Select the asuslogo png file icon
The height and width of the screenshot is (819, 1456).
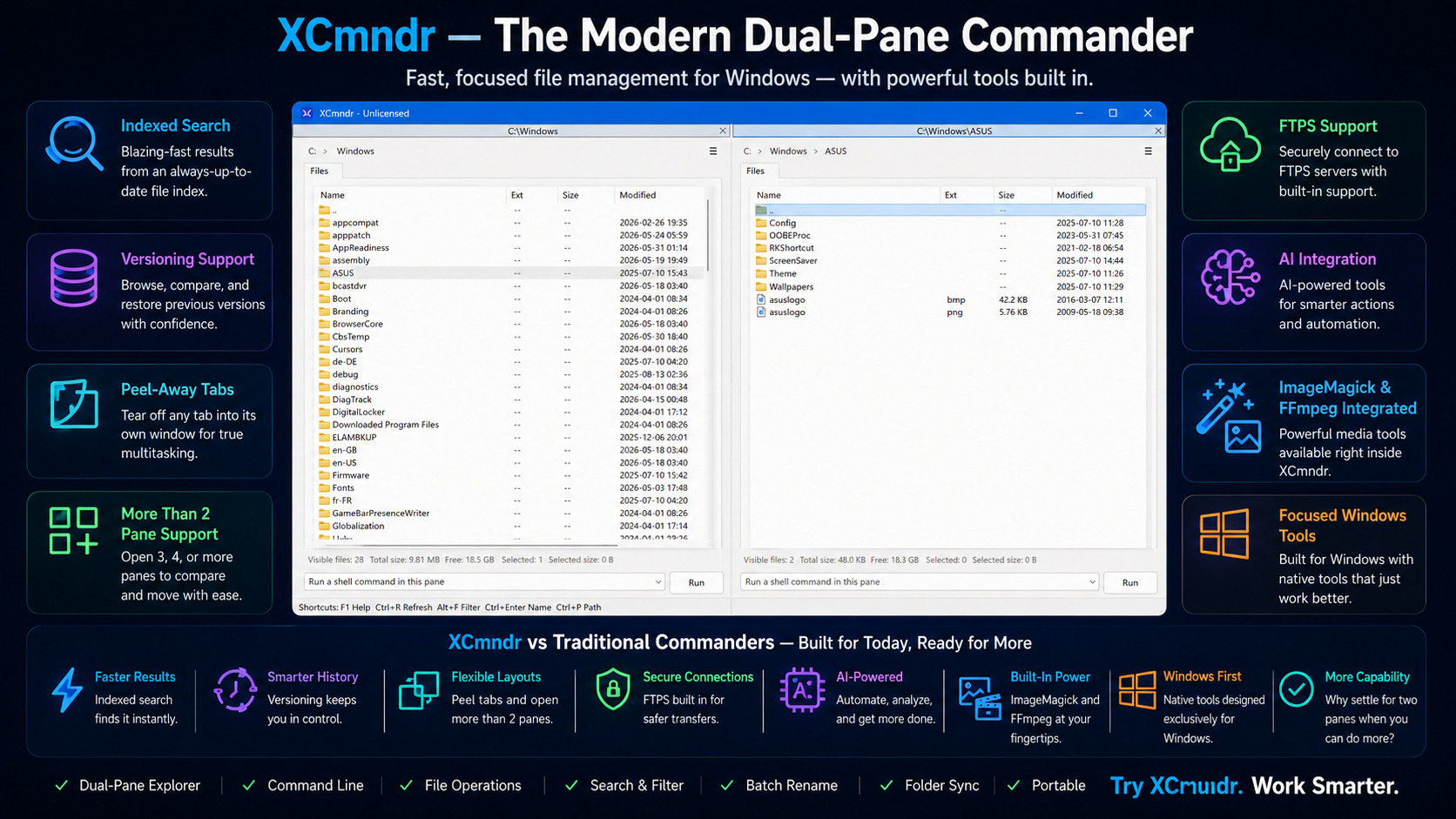[x=761, y=312]
